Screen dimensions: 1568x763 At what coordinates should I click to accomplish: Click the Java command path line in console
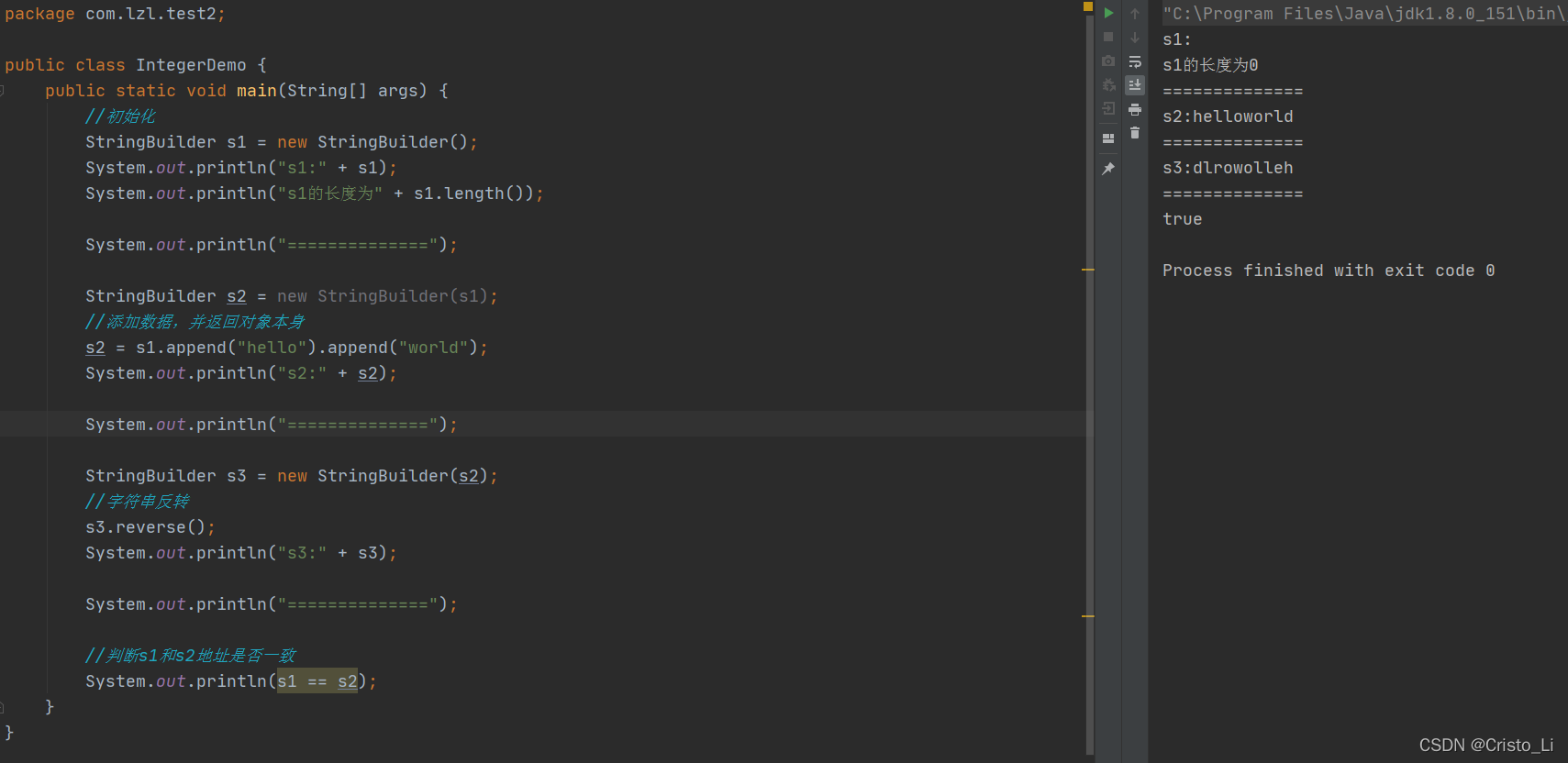(x=1364, y=14)
